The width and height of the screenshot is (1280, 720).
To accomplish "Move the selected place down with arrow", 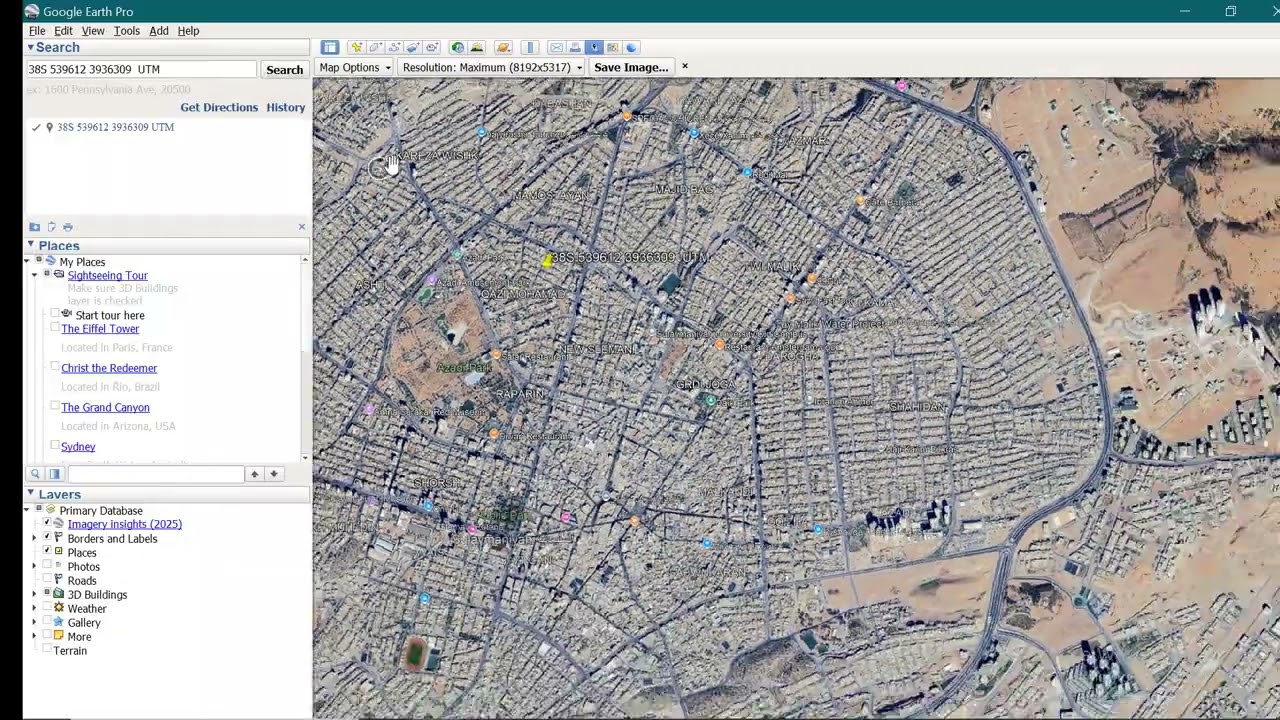I will [x=275, y=474].
